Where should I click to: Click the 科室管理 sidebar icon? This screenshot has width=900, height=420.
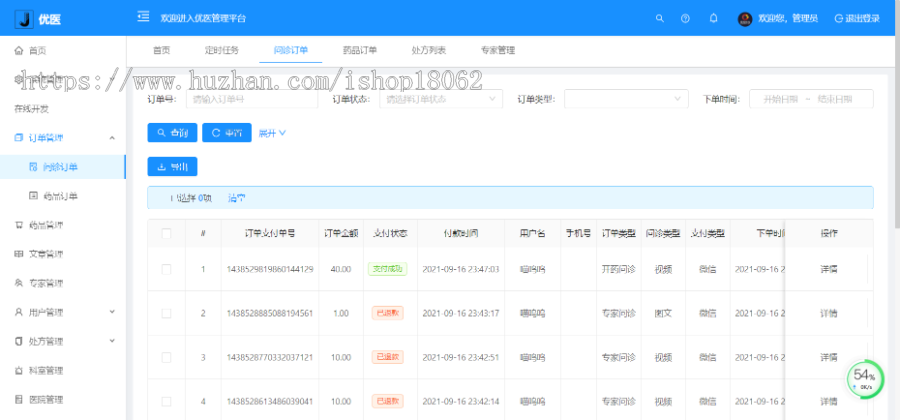coord(19,371)
